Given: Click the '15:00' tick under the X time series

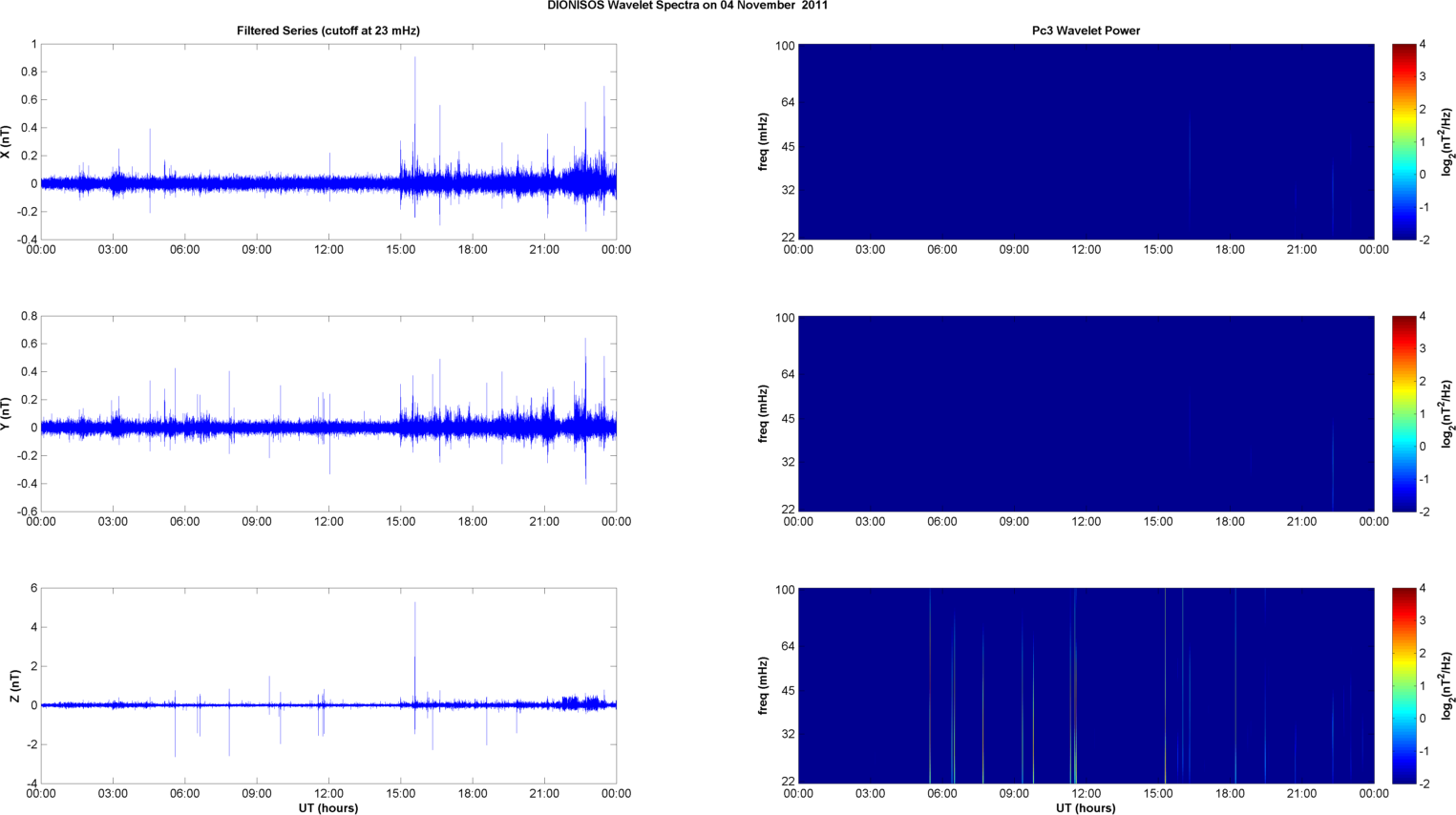Looking at the screenshot, I should (x=401, y=250).
